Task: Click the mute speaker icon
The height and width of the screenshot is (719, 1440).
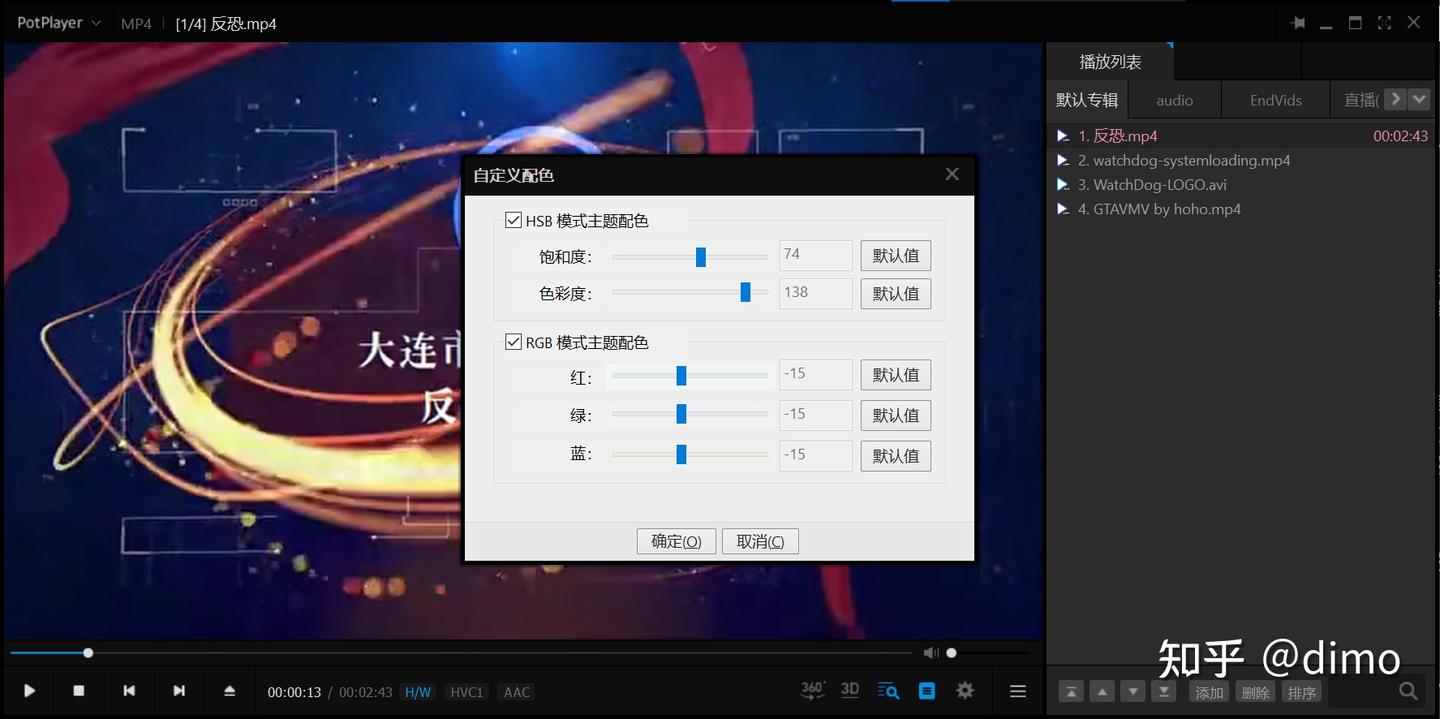Action: coord(931,652)
